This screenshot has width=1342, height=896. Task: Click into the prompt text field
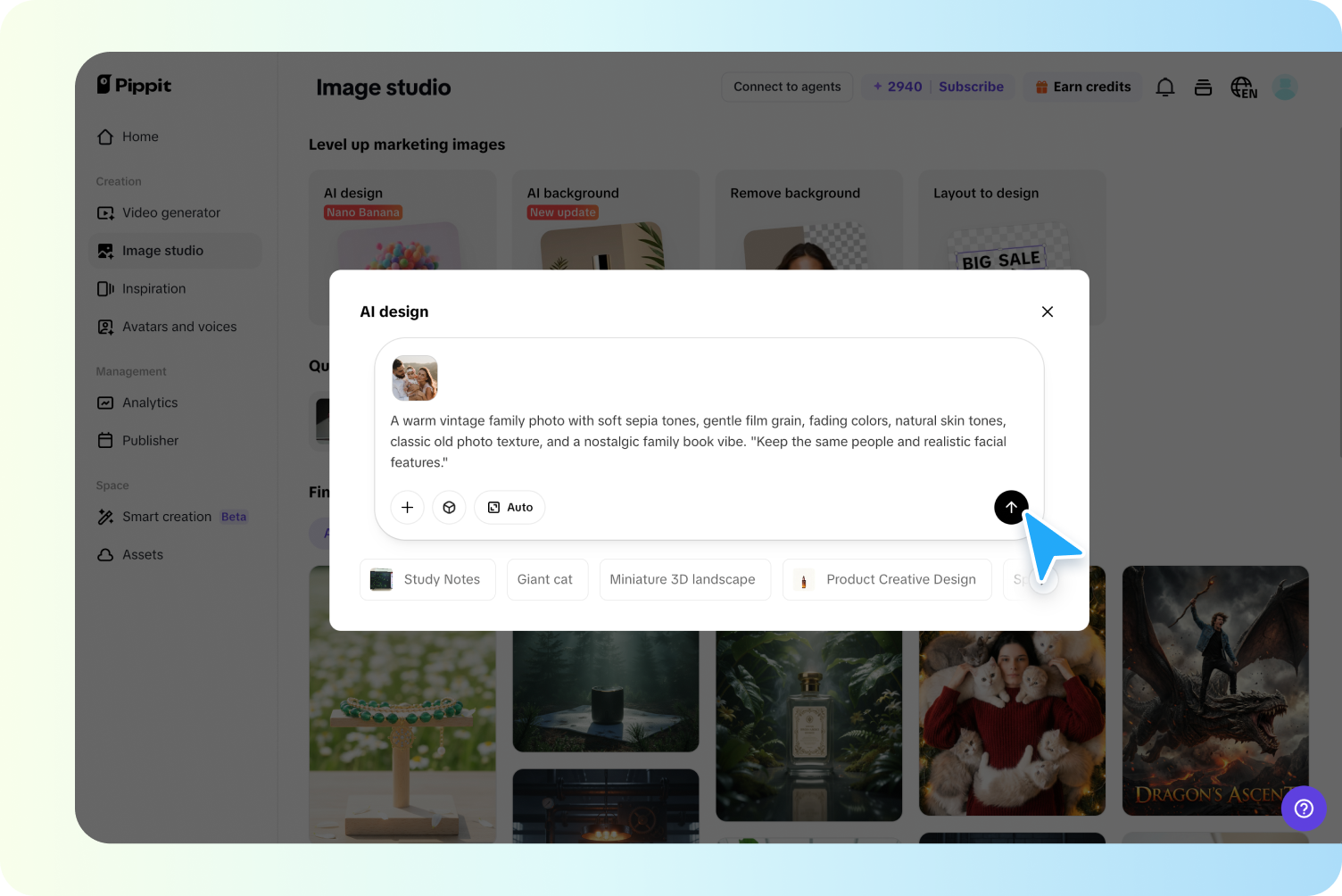click(699, 442)
